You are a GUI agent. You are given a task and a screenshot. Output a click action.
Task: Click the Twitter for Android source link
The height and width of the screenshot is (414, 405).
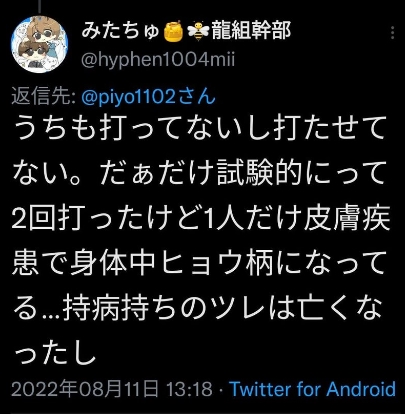tap(313, 389)
